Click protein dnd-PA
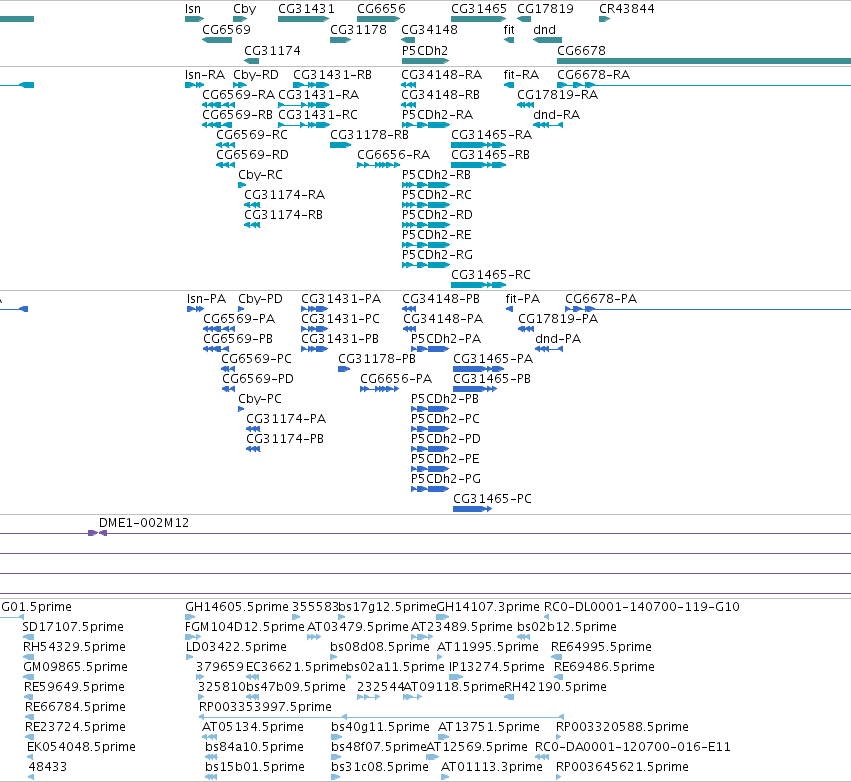The height and width of the screenshot is (782, 851). click(558, 339)
